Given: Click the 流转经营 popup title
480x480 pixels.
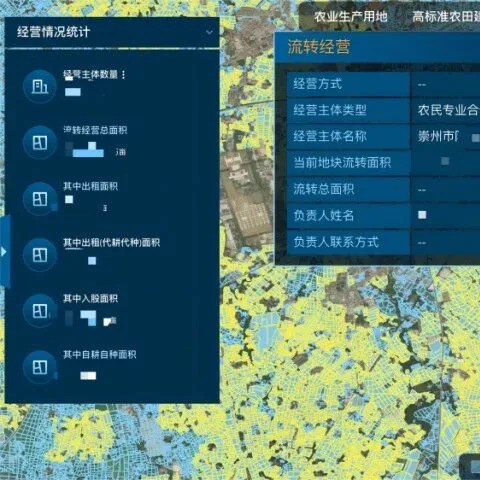Looking at the screenshot, I should coord(319,47).
